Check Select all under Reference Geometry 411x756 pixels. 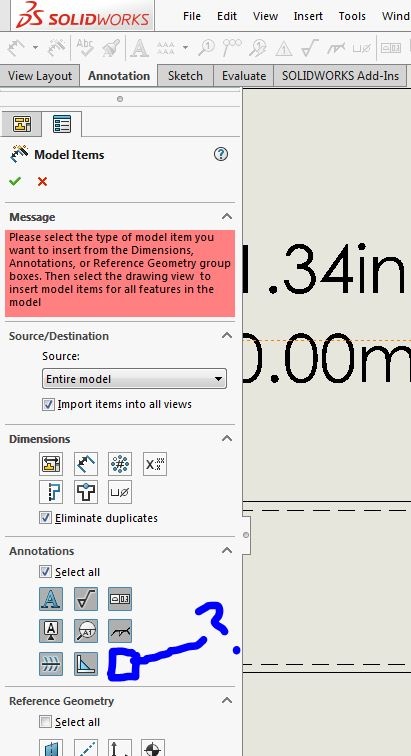click(x=45, y=722)
